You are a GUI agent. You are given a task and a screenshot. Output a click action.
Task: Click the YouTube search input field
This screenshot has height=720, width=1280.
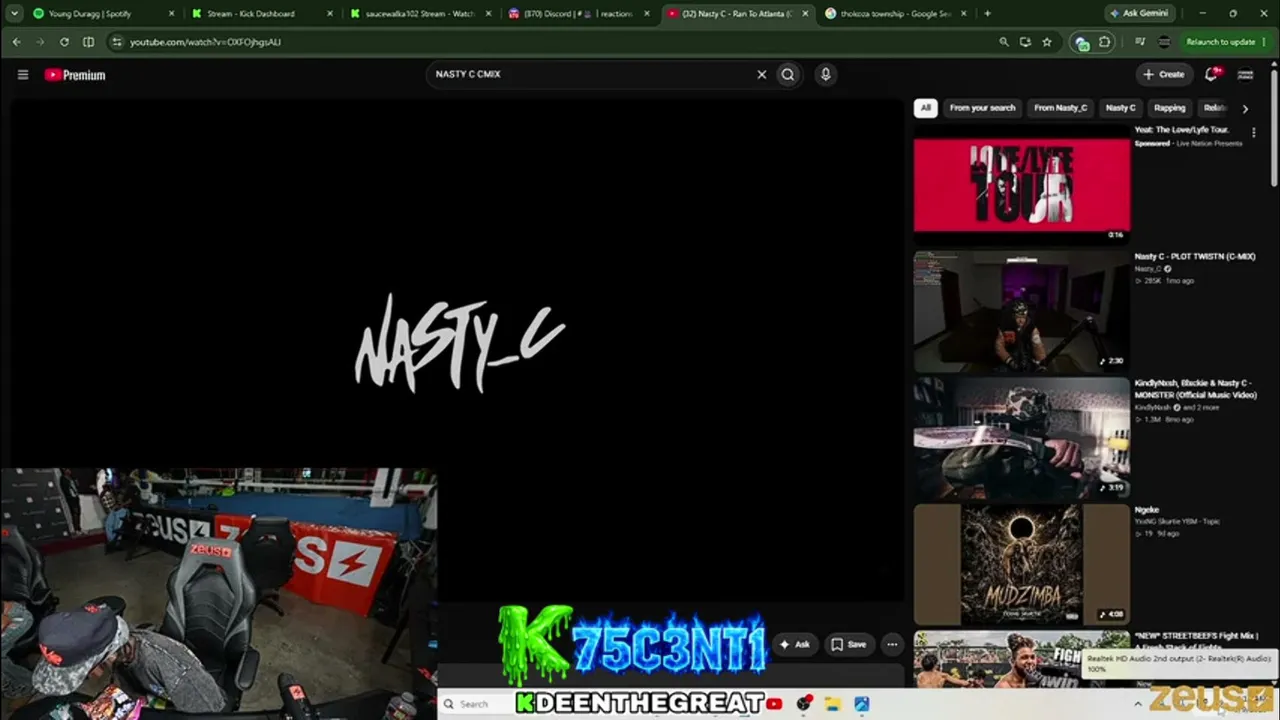click(592, 74)
